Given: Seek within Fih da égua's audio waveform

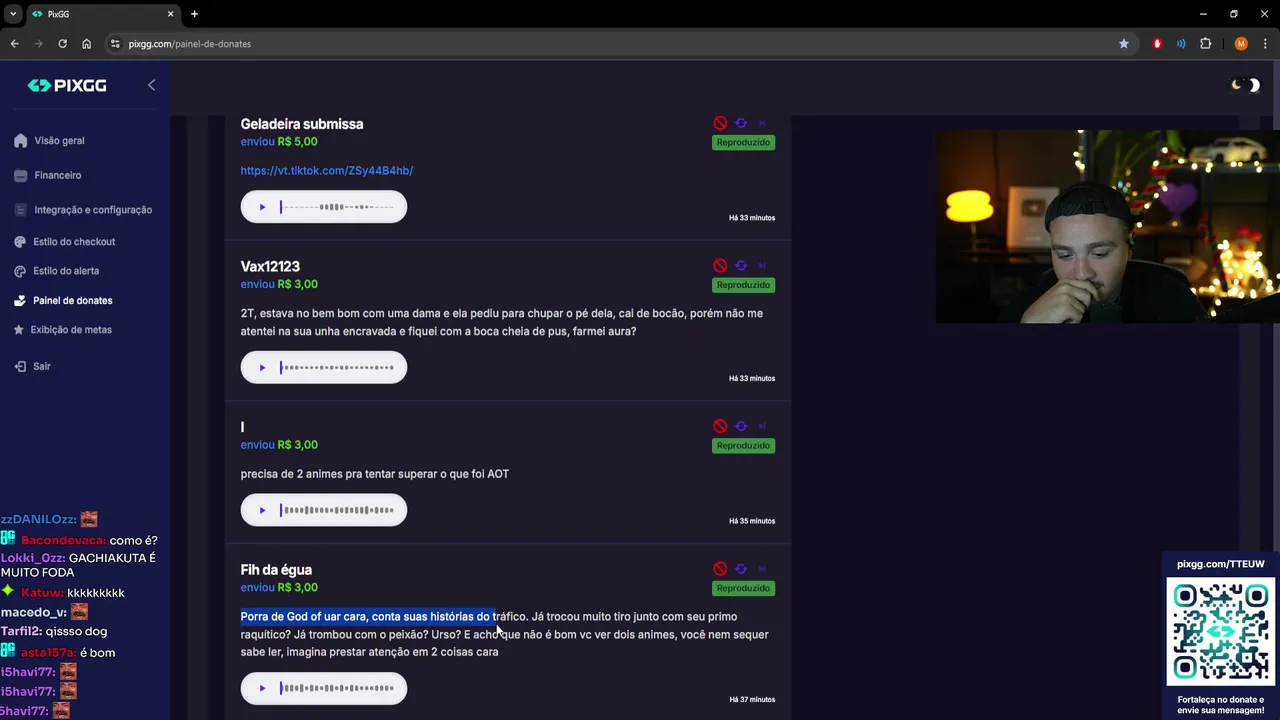Looking at the screenshot, I should pyautogui.click(x=338, y=688).
